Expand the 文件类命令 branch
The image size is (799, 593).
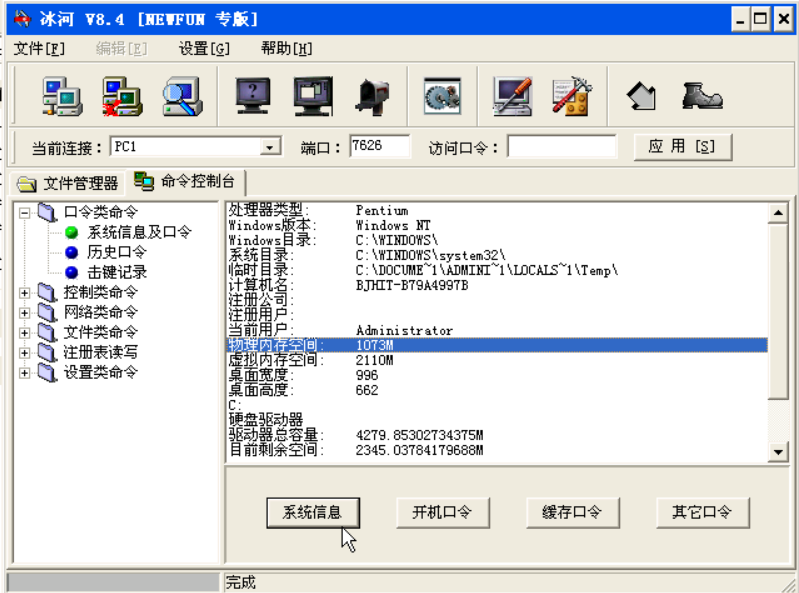click(24, 333)
